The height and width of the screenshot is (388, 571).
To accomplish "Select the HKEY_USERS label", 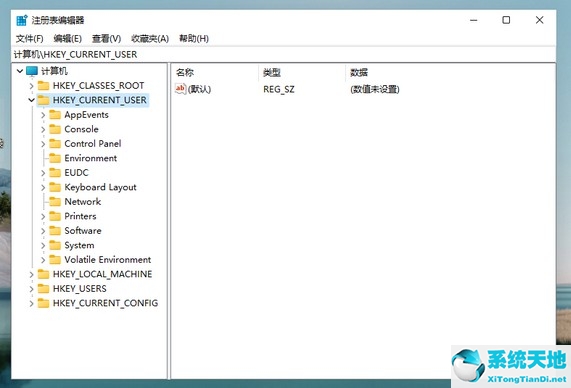I will [80, 289].
